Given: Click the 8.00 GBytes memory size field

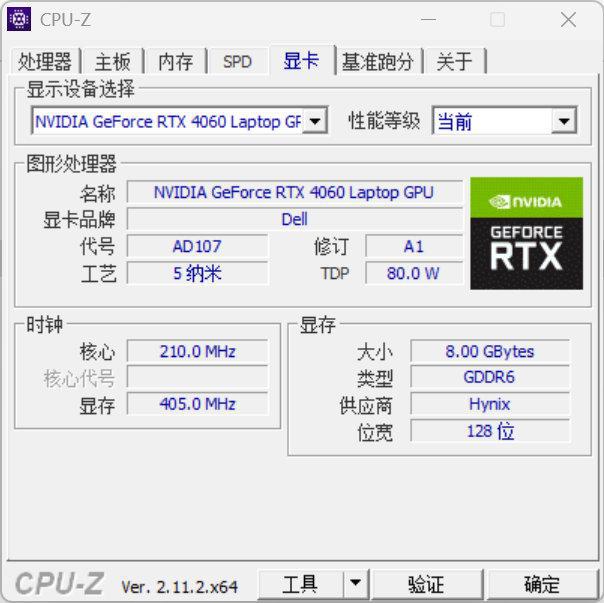Looking at the screenshot, I should pyautogui.click(x=489, y=351).
